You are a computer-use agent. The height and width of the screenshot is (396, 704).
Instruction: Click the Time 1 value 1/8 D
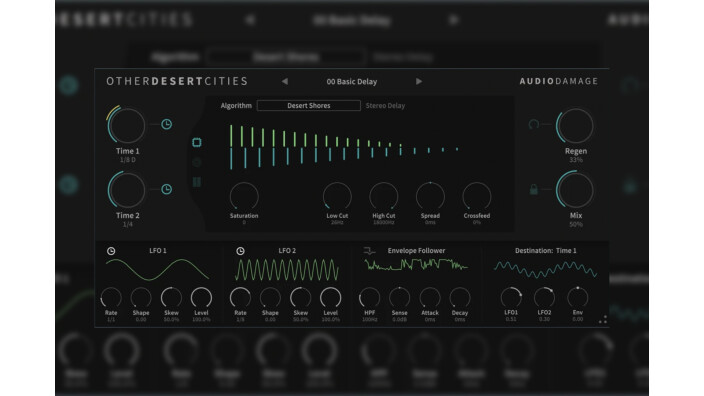point(128,160)
